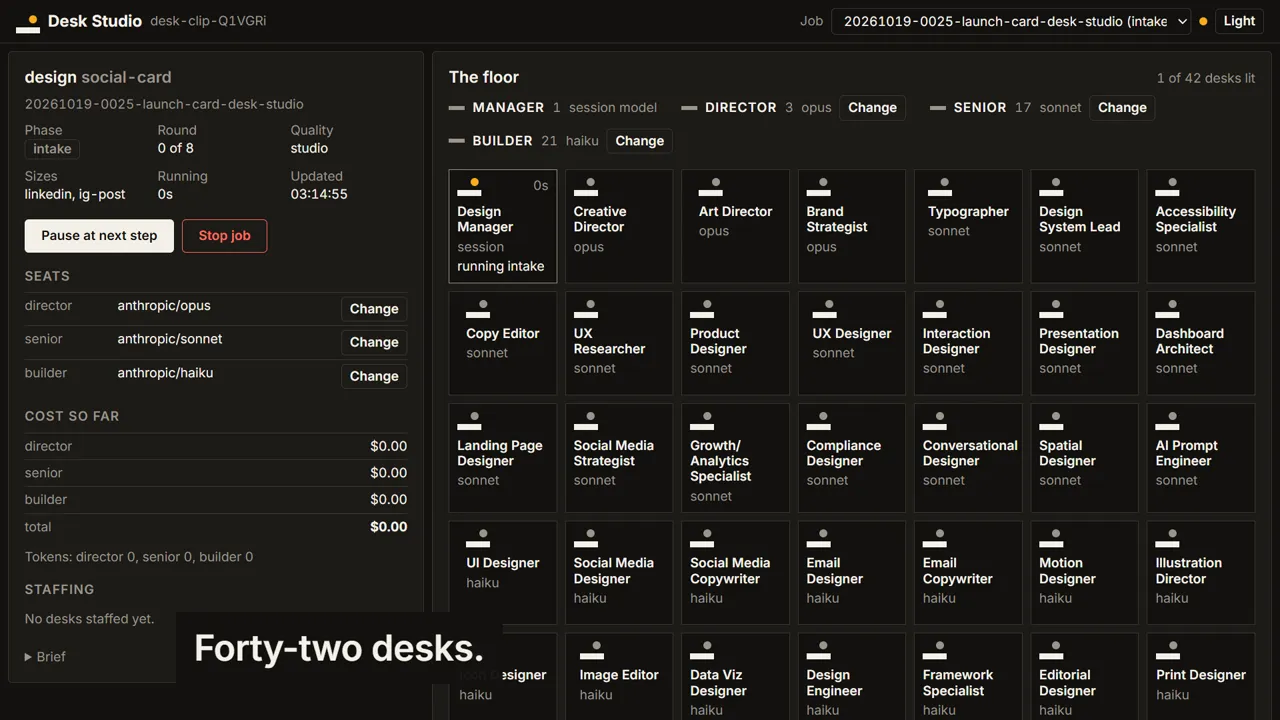The height and width of the screenshot is (720, 1280).
Task: Select the Typographer desk icon
Action: [x=940, y=187]
